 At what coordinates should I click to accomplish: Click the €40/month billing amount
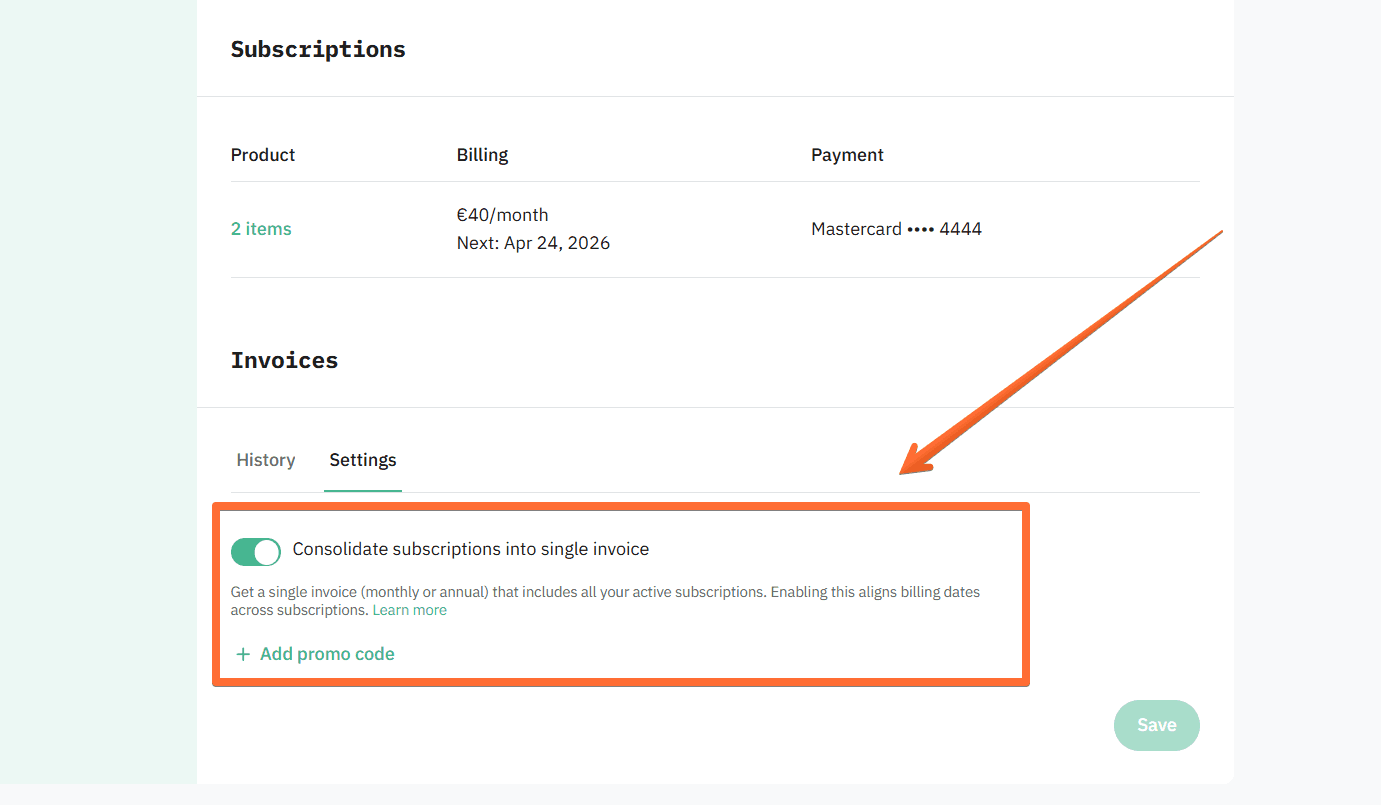coord(502,215)
